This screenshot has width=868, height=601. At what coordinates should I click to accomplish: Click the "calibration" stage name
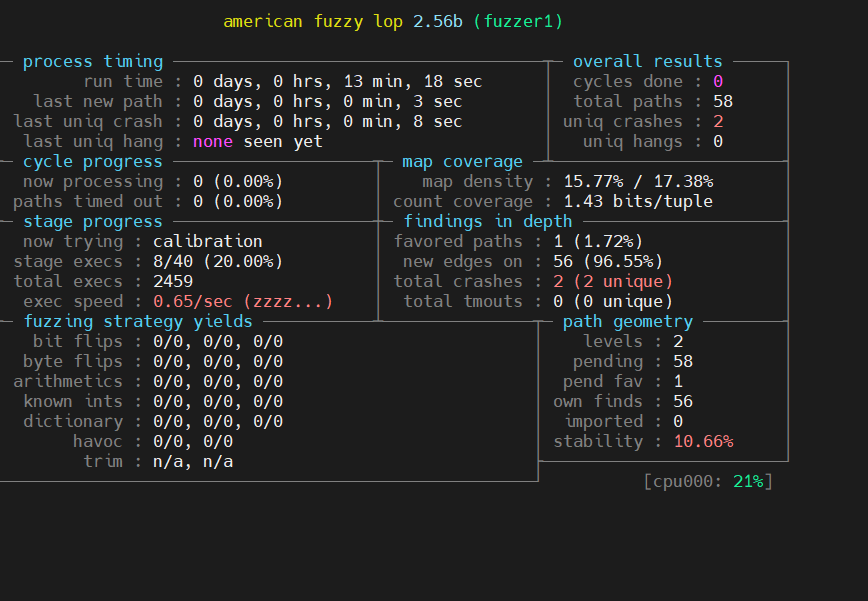tap(207, 242)
